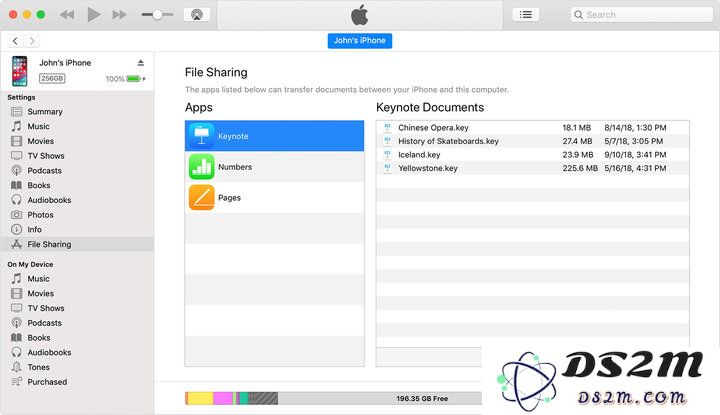Adjust the volume slider knob
Screen dimensions: 720x415
click(x=158, y=15)
